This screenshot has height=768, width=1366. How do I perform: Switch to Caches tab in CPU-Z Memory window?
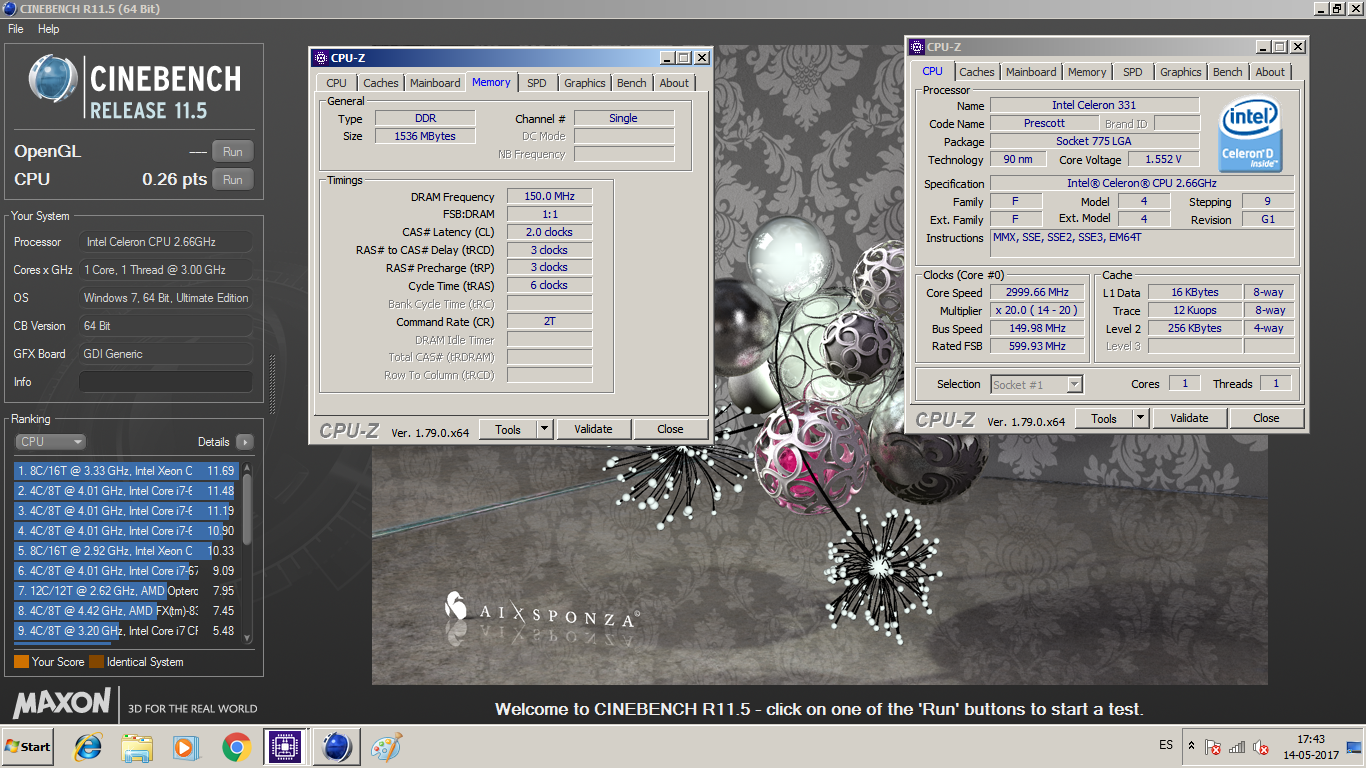380,83
